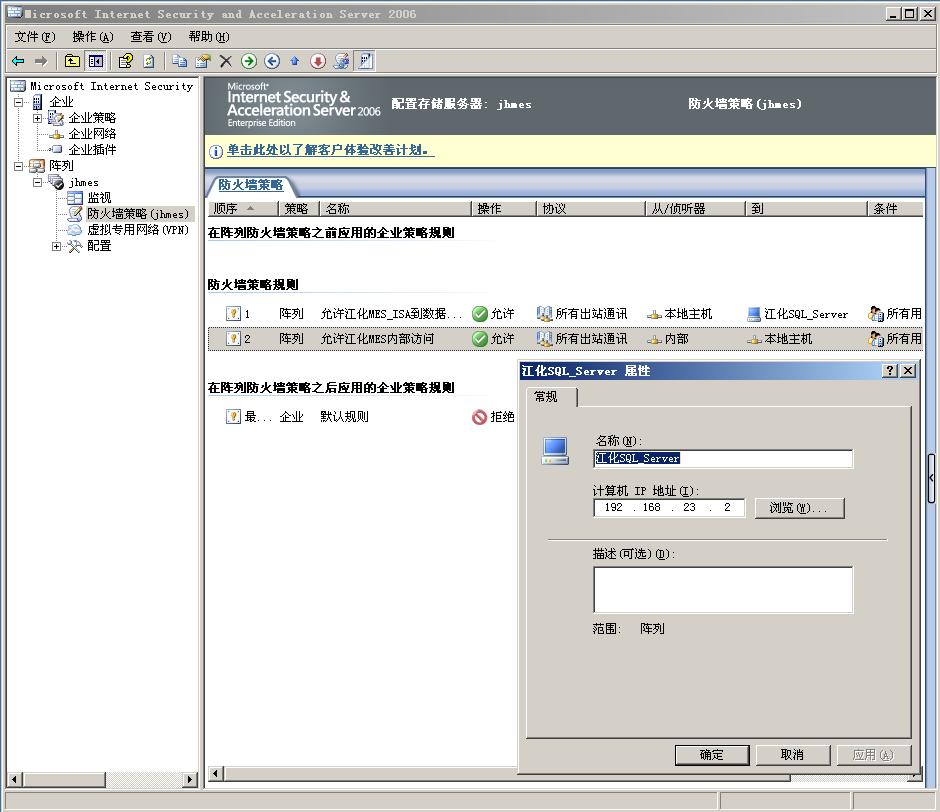The height and width of the screenshot is (812, 940).
Task: Open the 查看(V) menu
Action: pos(151,37)
